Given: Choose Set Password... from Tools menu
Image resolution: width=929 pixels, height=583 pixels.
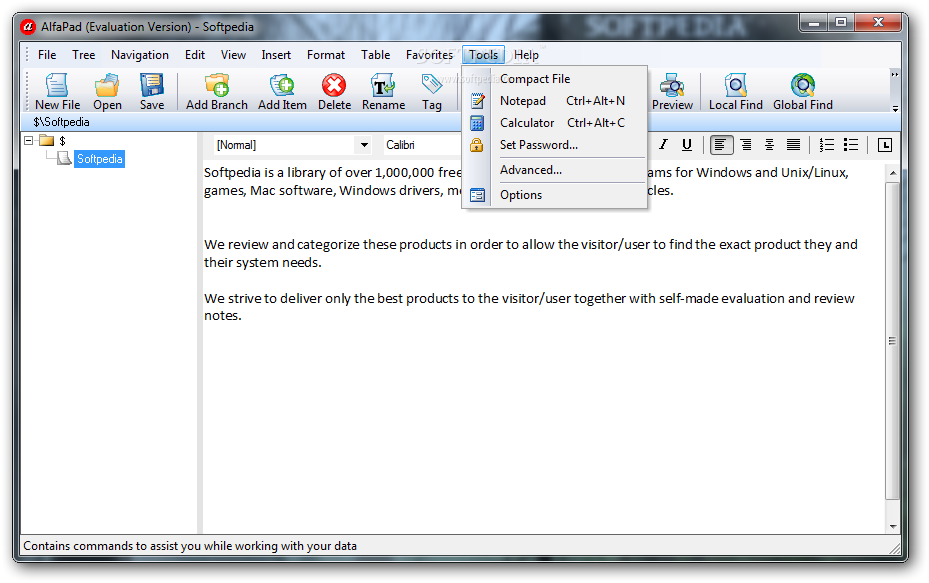Looking at the screenshot, I should point(554,145).
